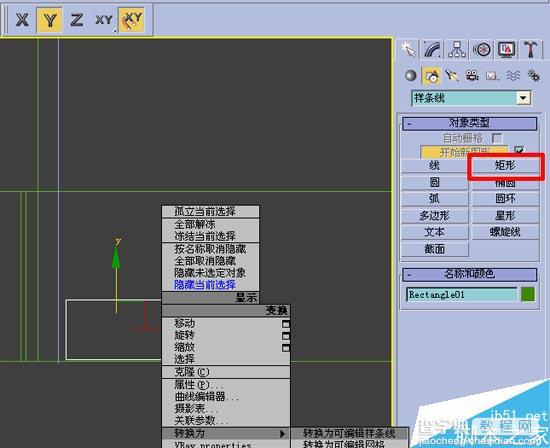The height and width of the screenshot is (448, 550).
Task: Select the Space Warps wave icon
Action: coord(513,75)
